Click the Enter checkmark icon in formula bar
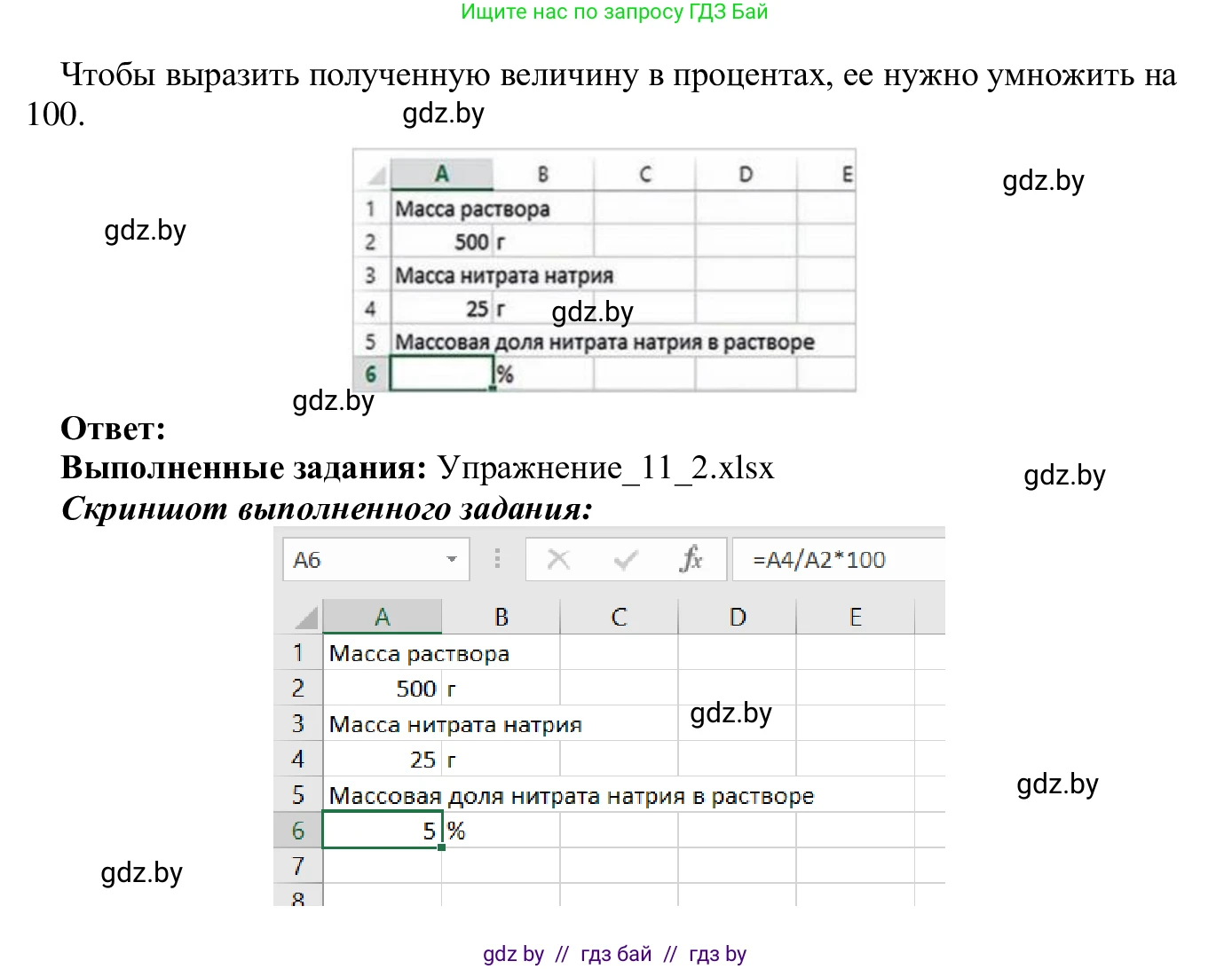The height and width of the screenshot is (969, 1232). (625, 559)
